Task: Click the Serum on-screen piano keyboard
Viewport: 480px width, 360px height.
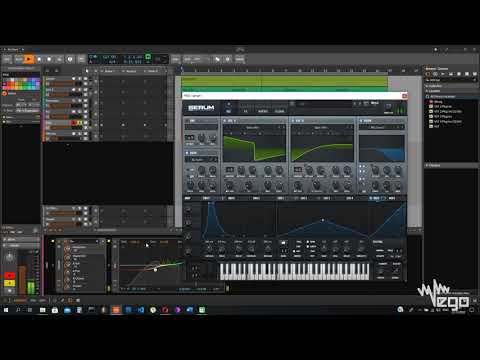Action: click(294, 271)
